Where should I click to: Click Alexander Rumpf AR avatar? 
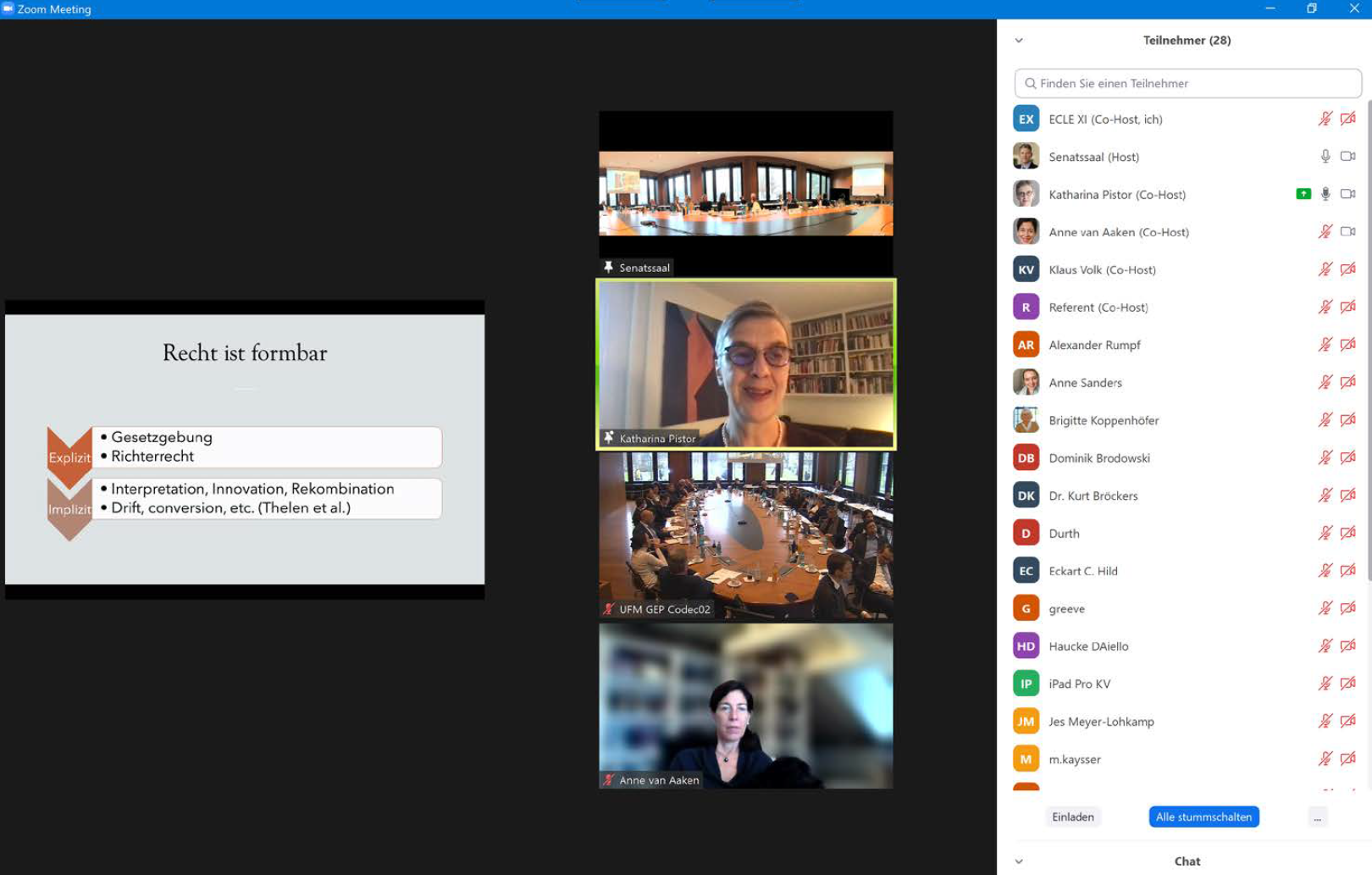(x=1026, y=345)
